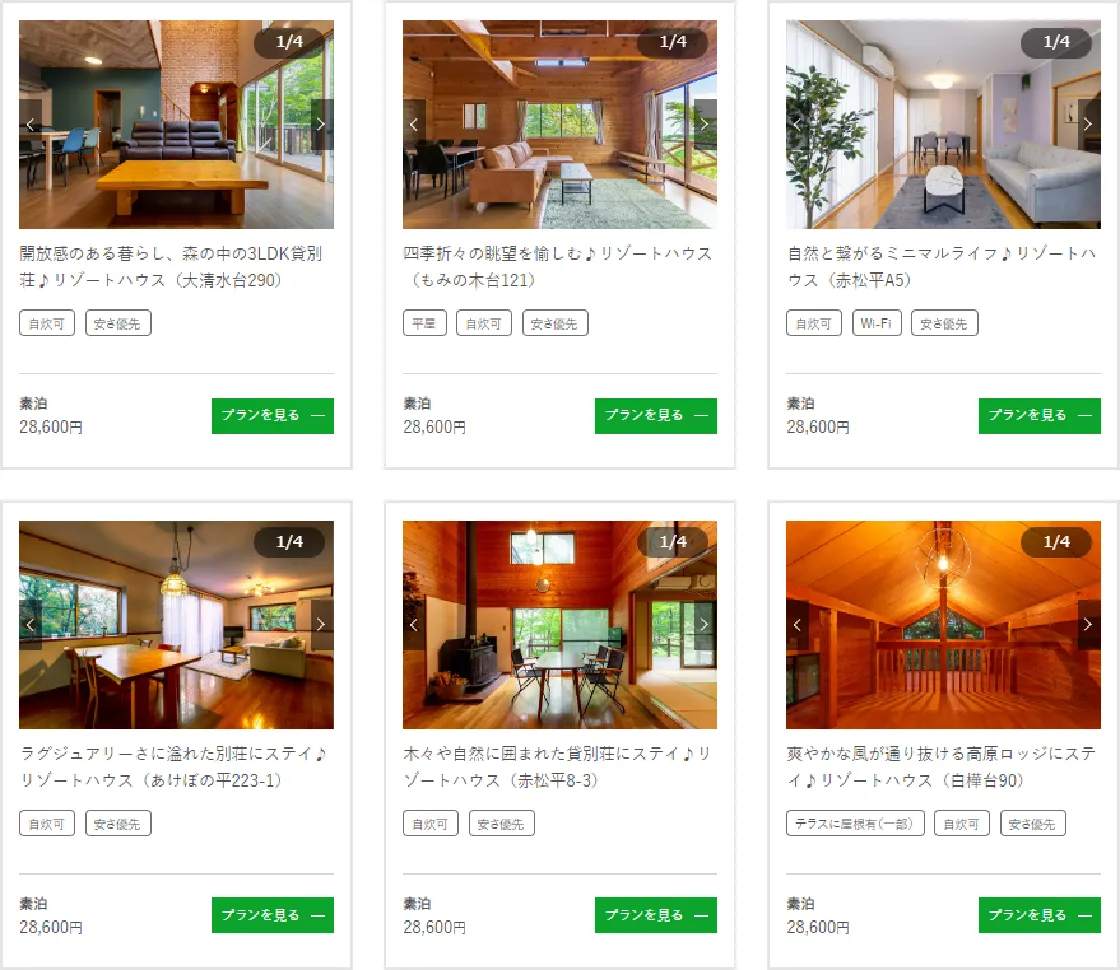The image size is (1120, 970).
Task: Show previous photo for 白樺台90 lodge
Action: [797, 624]
